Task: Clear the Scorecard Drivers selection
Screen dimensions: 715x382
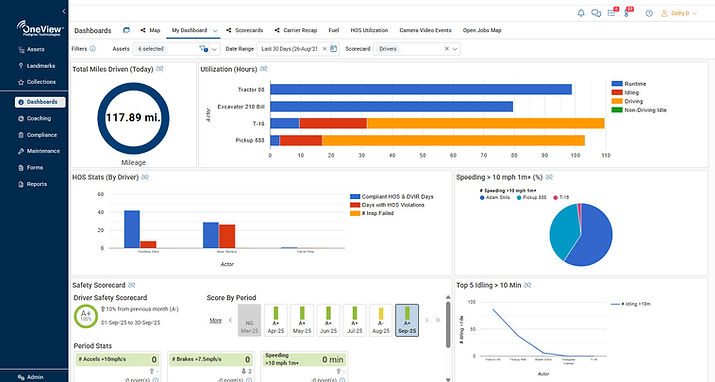Action: [446, 49]
